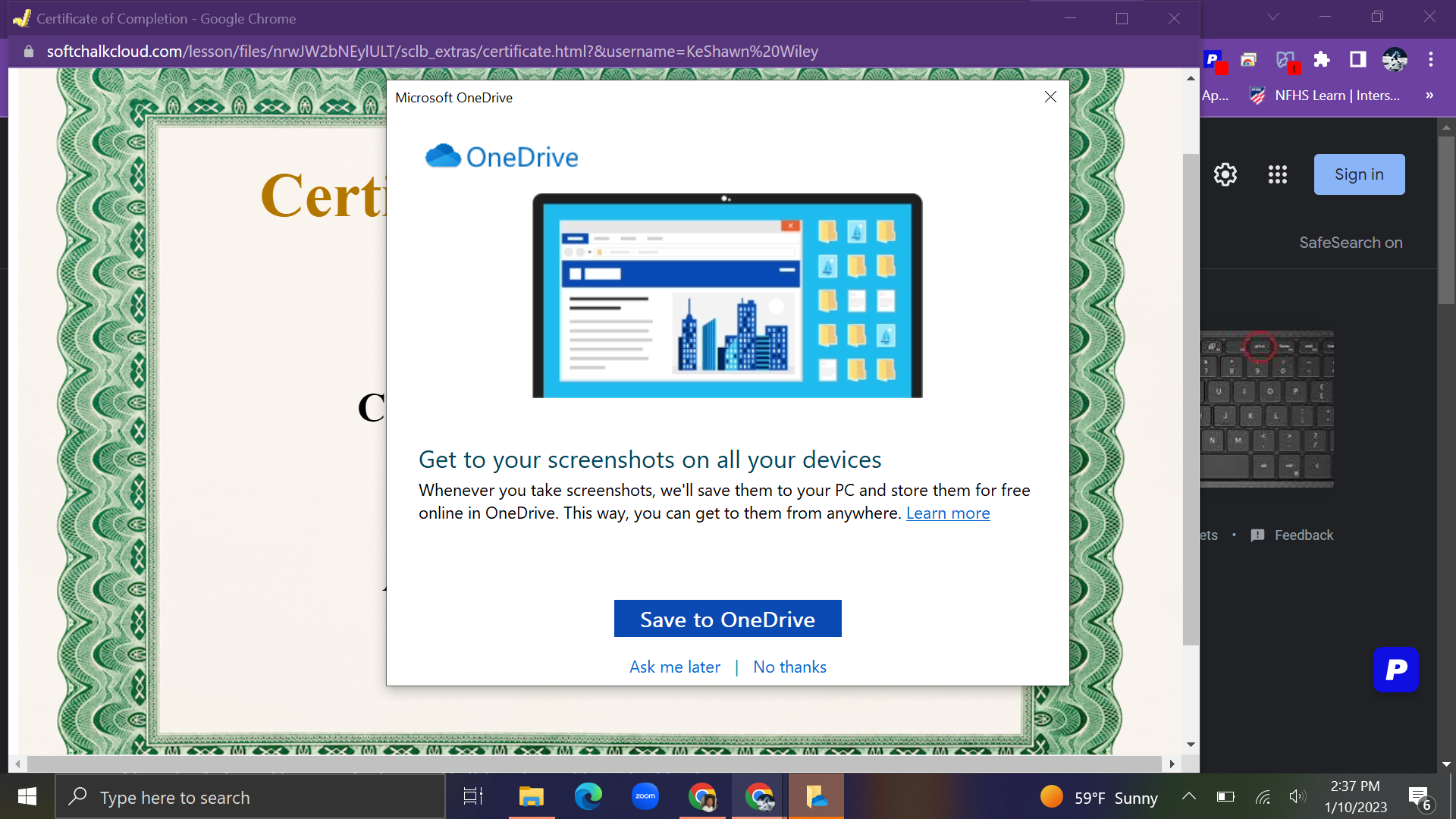Check the battery status icon
Screen dimensions: 1456x819
1225,796
